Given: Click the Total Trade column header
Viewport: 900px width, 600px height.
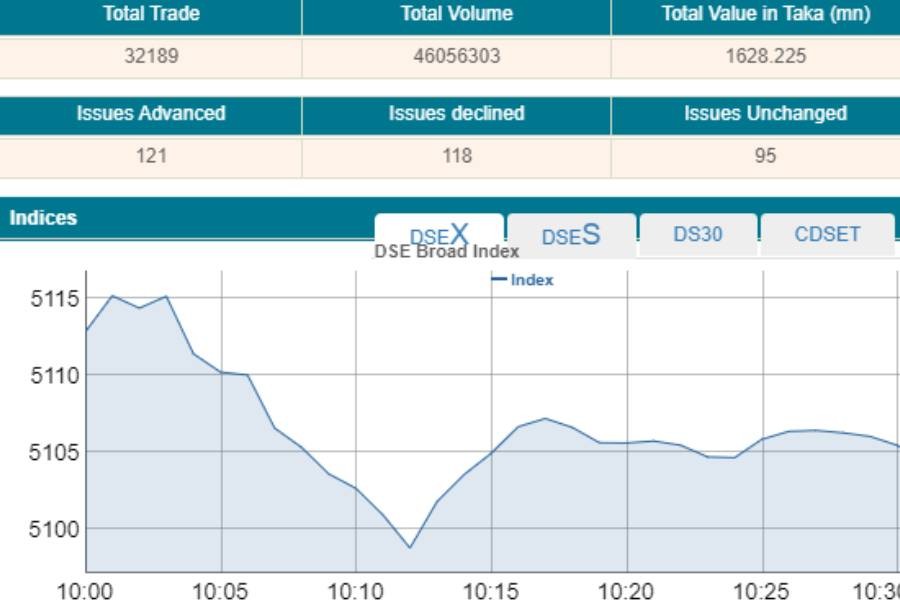Looking at the screenshot, I should click(150, 14).
